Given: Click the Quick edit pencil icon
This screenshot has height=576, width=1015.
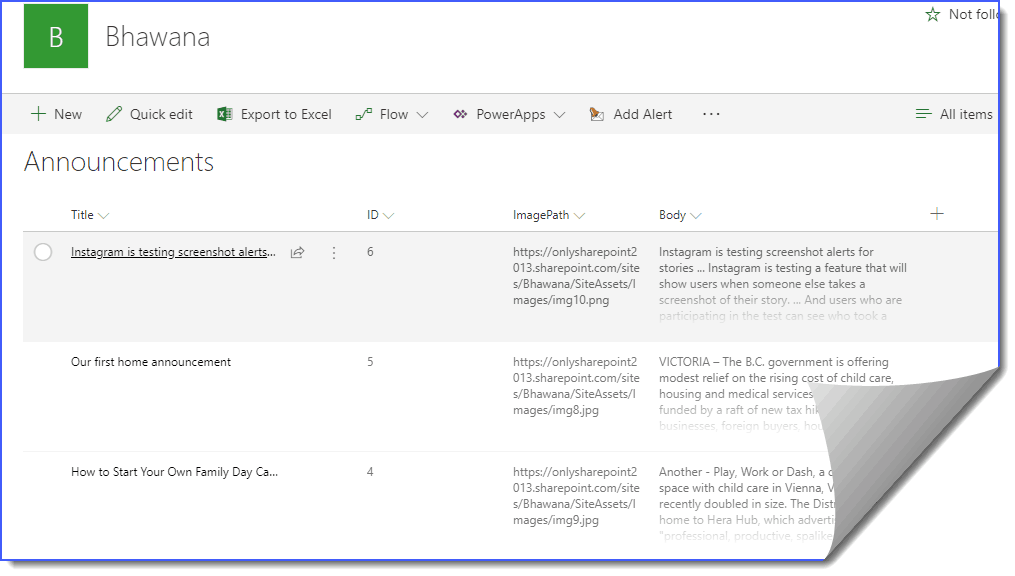Looking at the screenshot, I should tap(113, 114).
